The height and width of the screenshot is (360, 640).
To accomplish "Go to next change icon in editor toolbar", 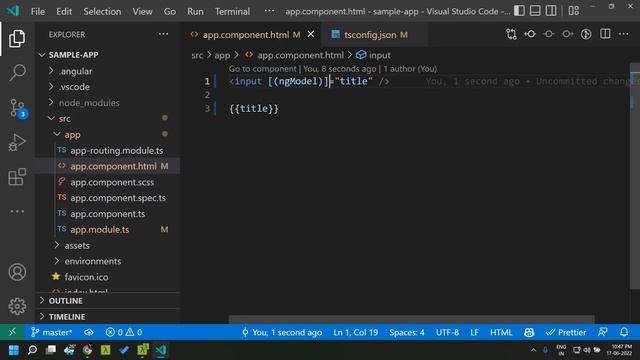I will point(567,34).
